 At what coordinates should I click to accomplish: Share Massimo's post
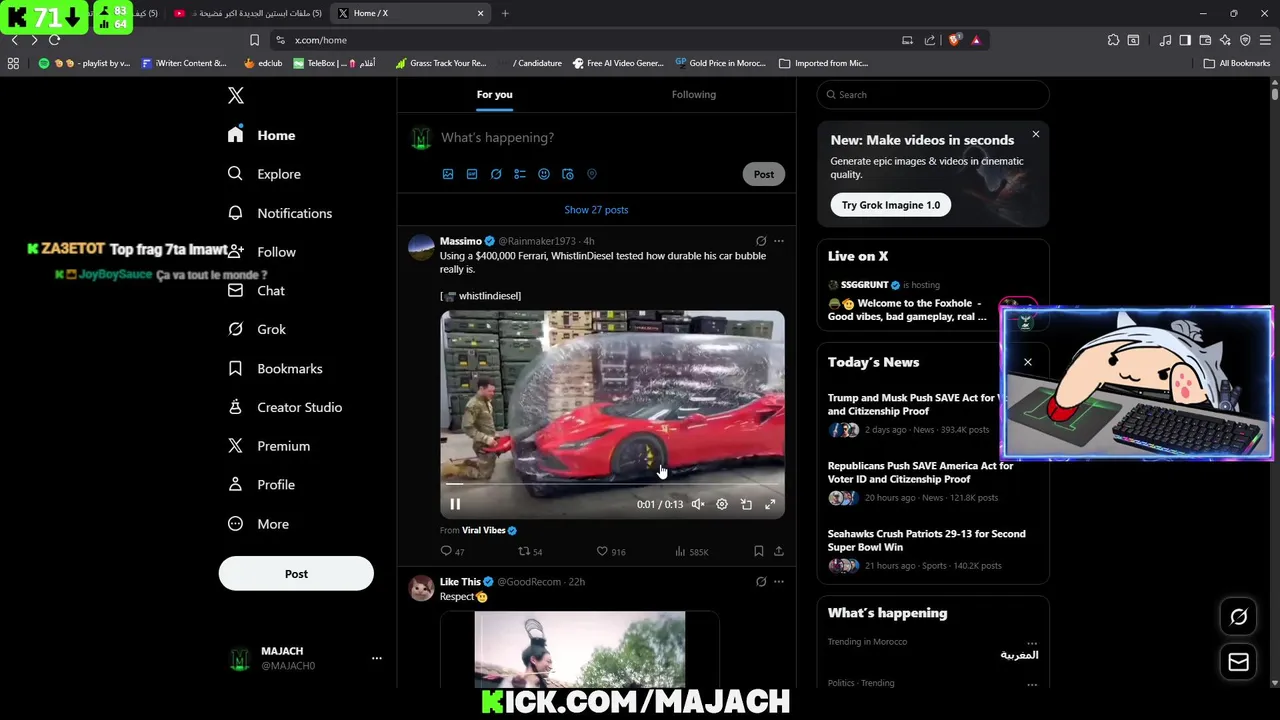click(779, 551)
